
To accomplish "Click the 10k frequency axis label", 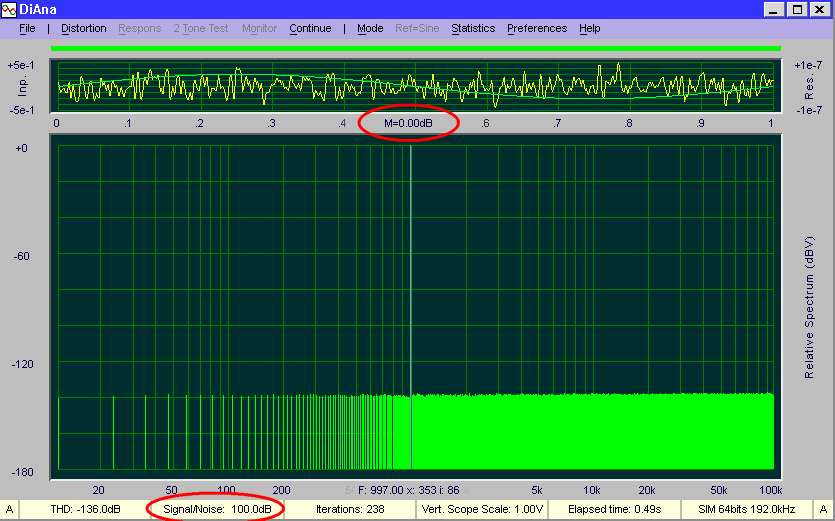I will [x=592, y=490].
